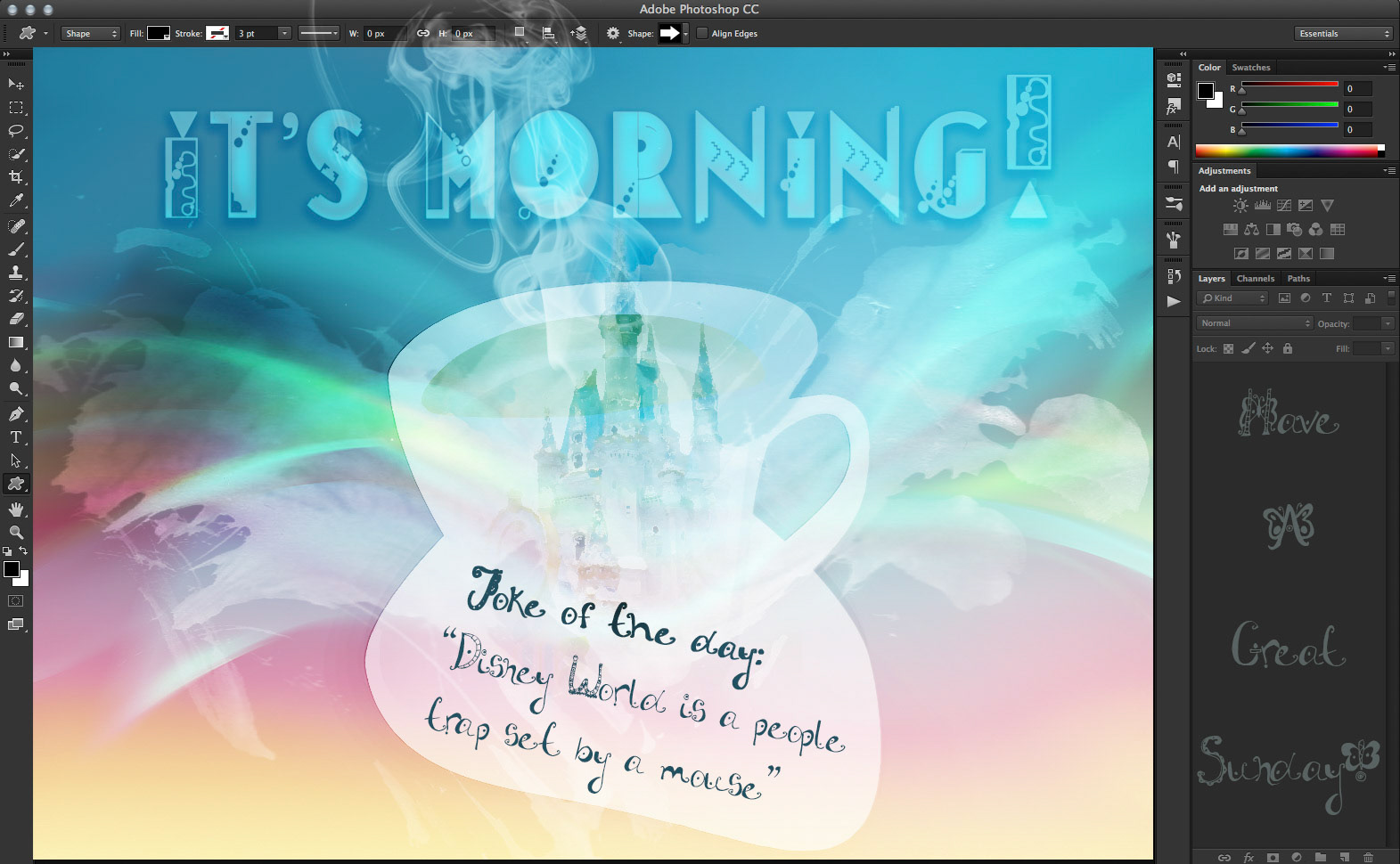Switch to the Channels tab
The height and width of the screenshot is (864, 1400).
pyautogui.click(x=1256, y=279)
